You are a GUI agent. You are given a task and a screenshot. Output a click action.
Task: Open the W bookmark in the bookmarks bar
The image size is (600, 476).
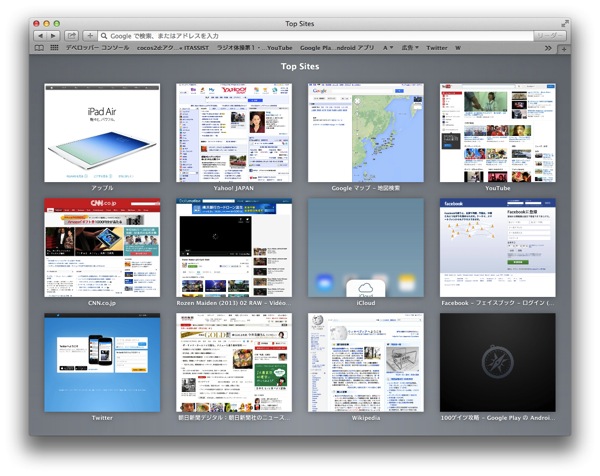click(458, 48)
